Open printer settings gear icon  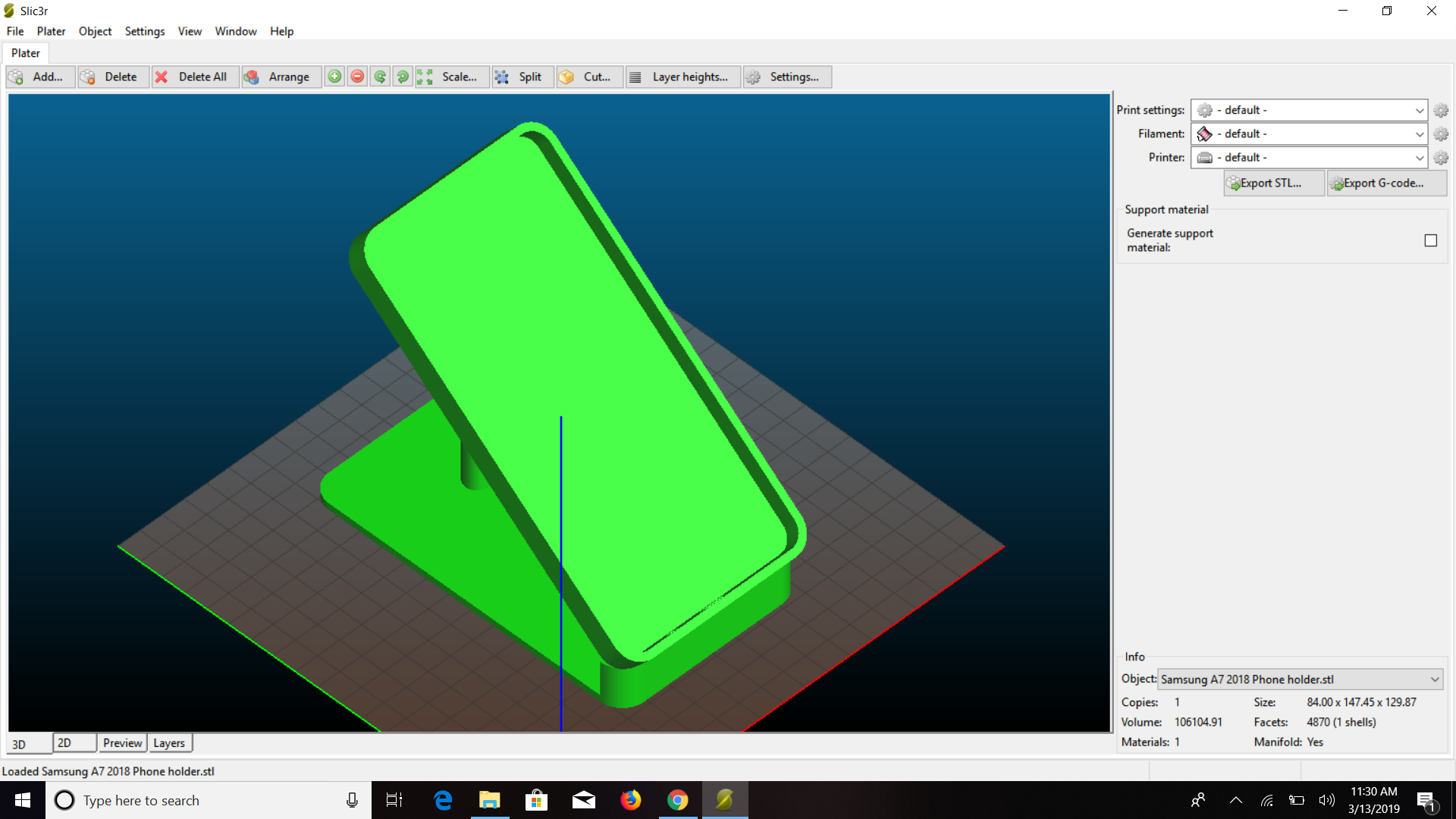[1441, 158]
